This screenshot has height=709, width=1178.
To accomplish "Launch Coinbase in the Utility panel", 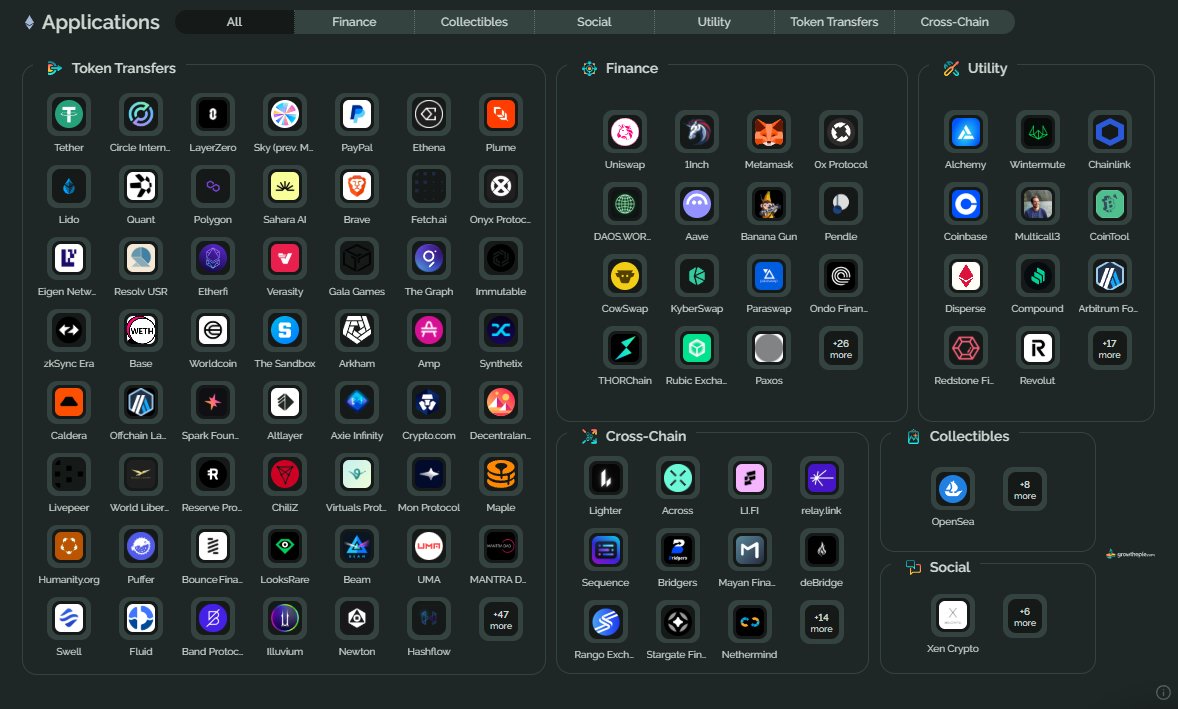I will (965, 203).
